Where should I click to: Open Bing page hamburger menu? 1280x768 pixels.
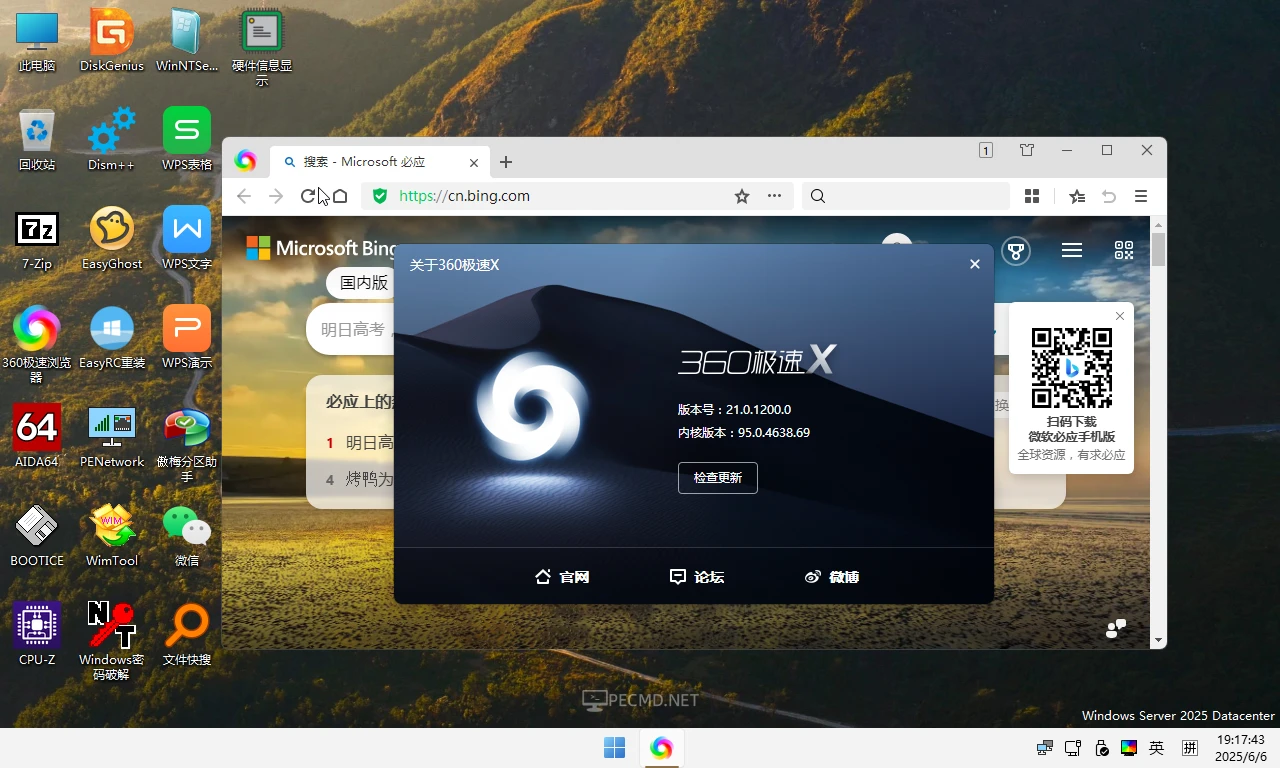(x=1072, y=250)
